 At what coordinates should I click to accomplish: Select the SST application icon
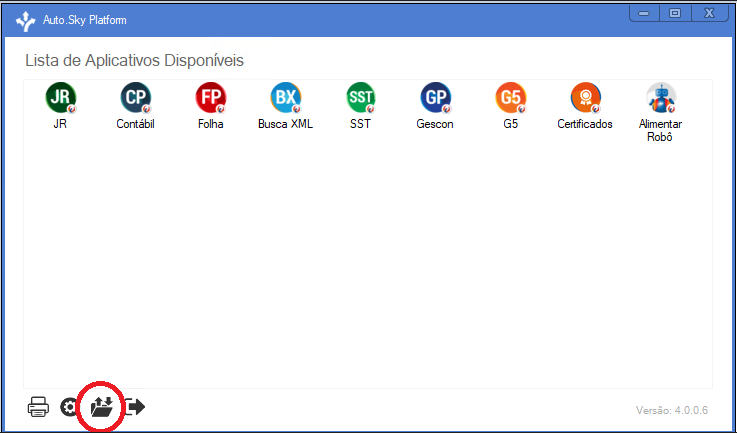[361, 98]
